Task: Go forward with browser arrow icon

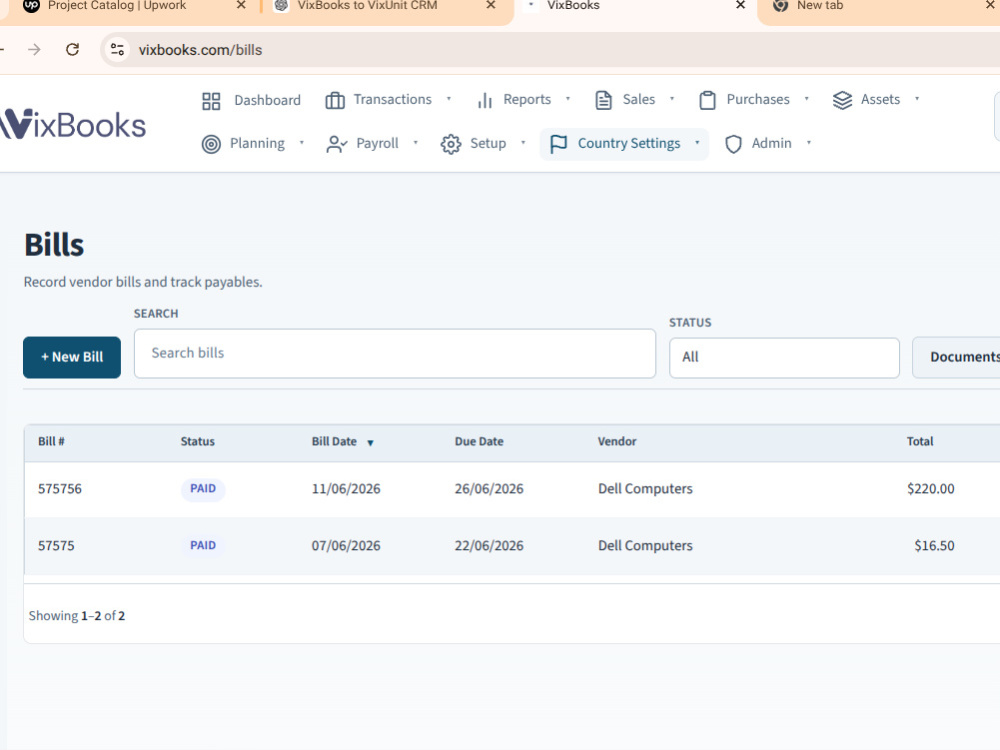Action: click(34, 50)
